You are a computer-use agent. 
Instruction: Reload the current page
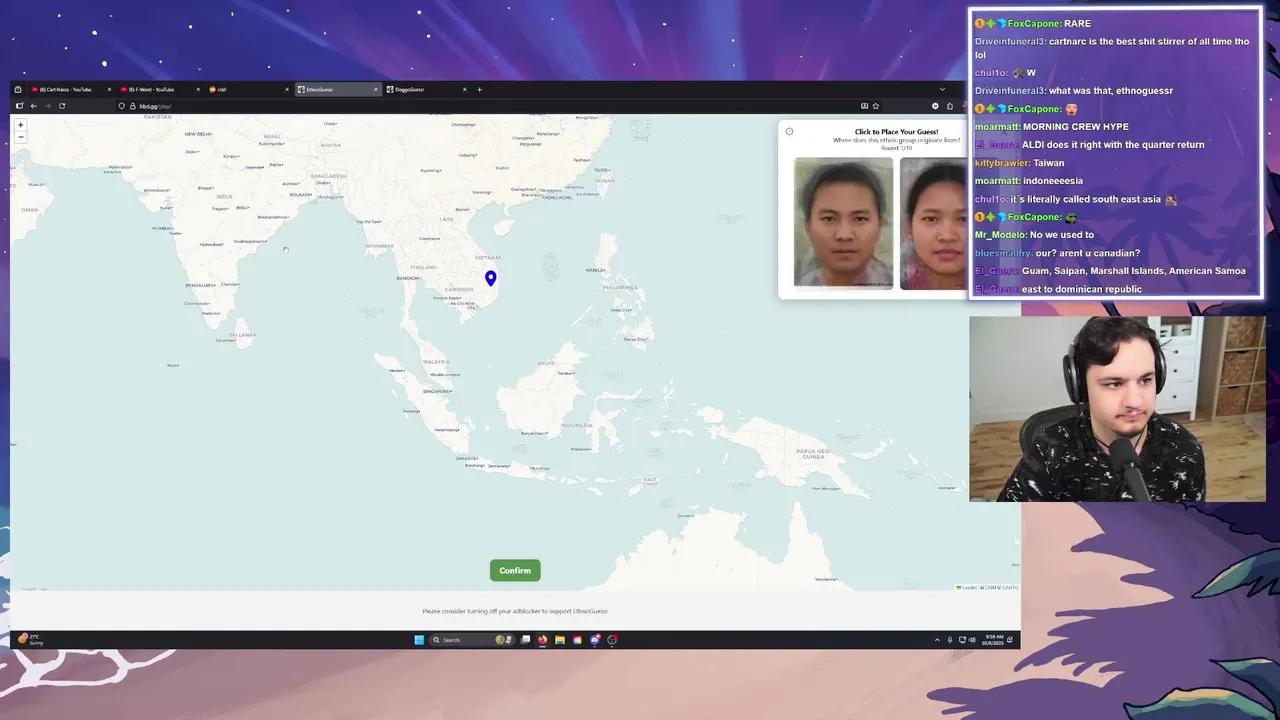click(x=62, y=106)
